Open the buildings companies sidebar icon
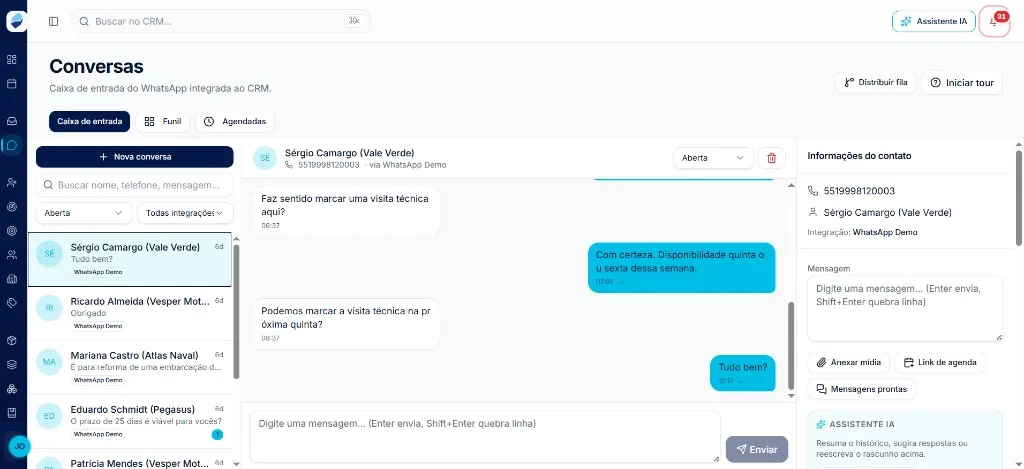The width and height of the screenshot is (1024, 469). (x=11, y=279)
